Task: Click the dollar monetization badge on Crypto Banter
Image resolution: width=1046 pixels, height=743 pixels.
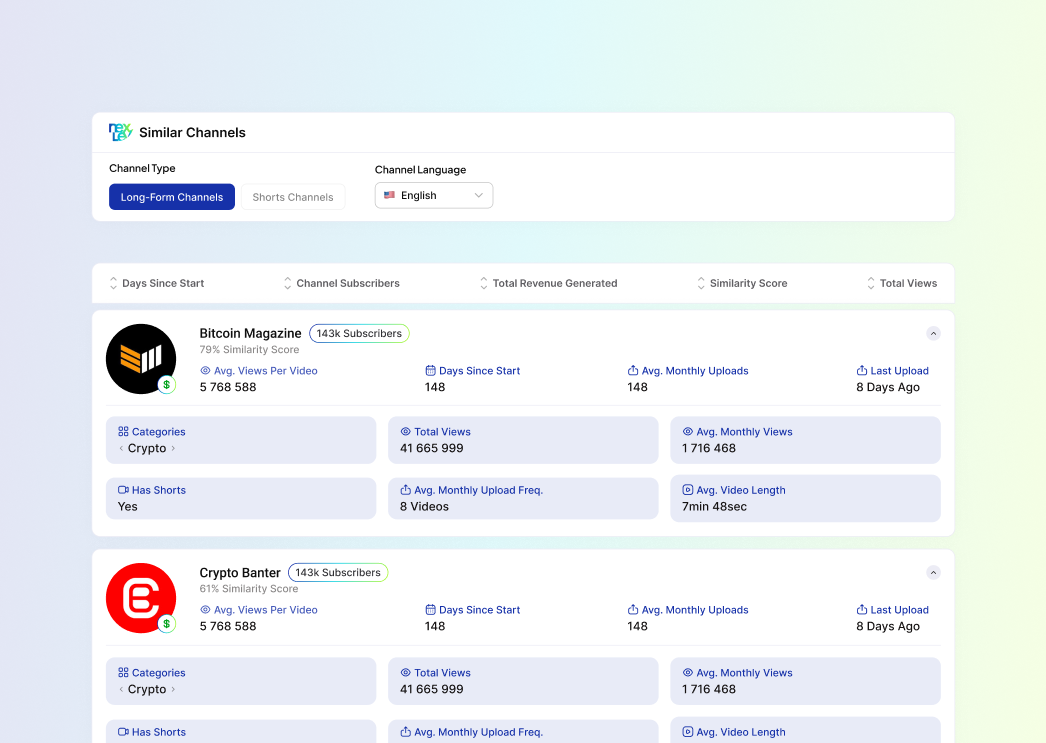Action: click(x=167, y=624)
